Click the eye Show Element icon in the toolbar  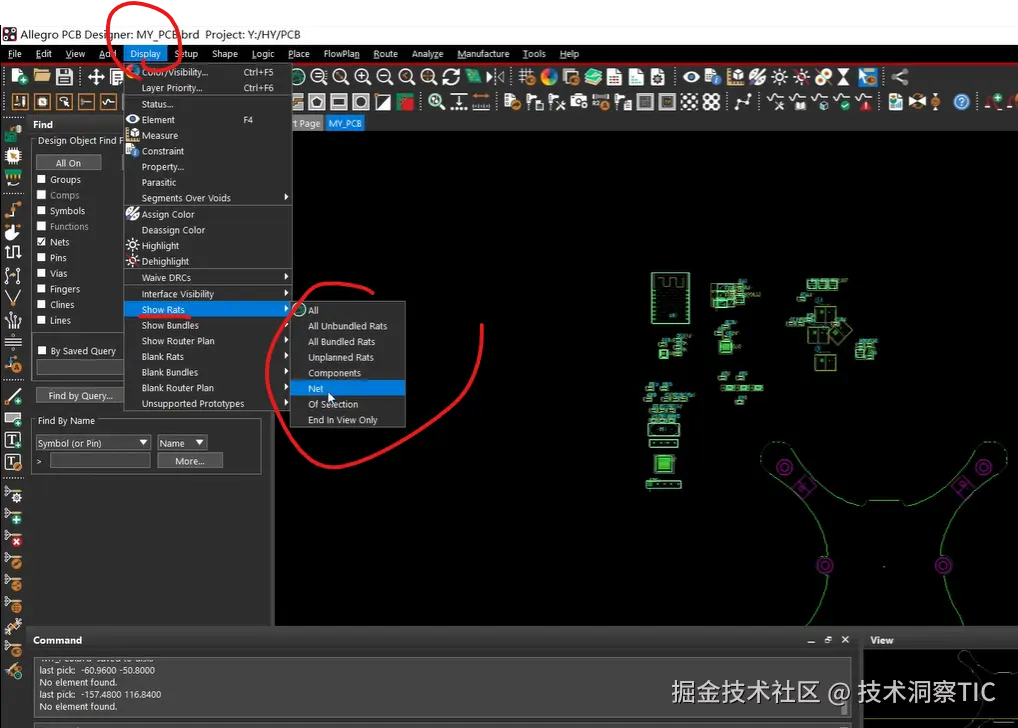coord(691,77)
